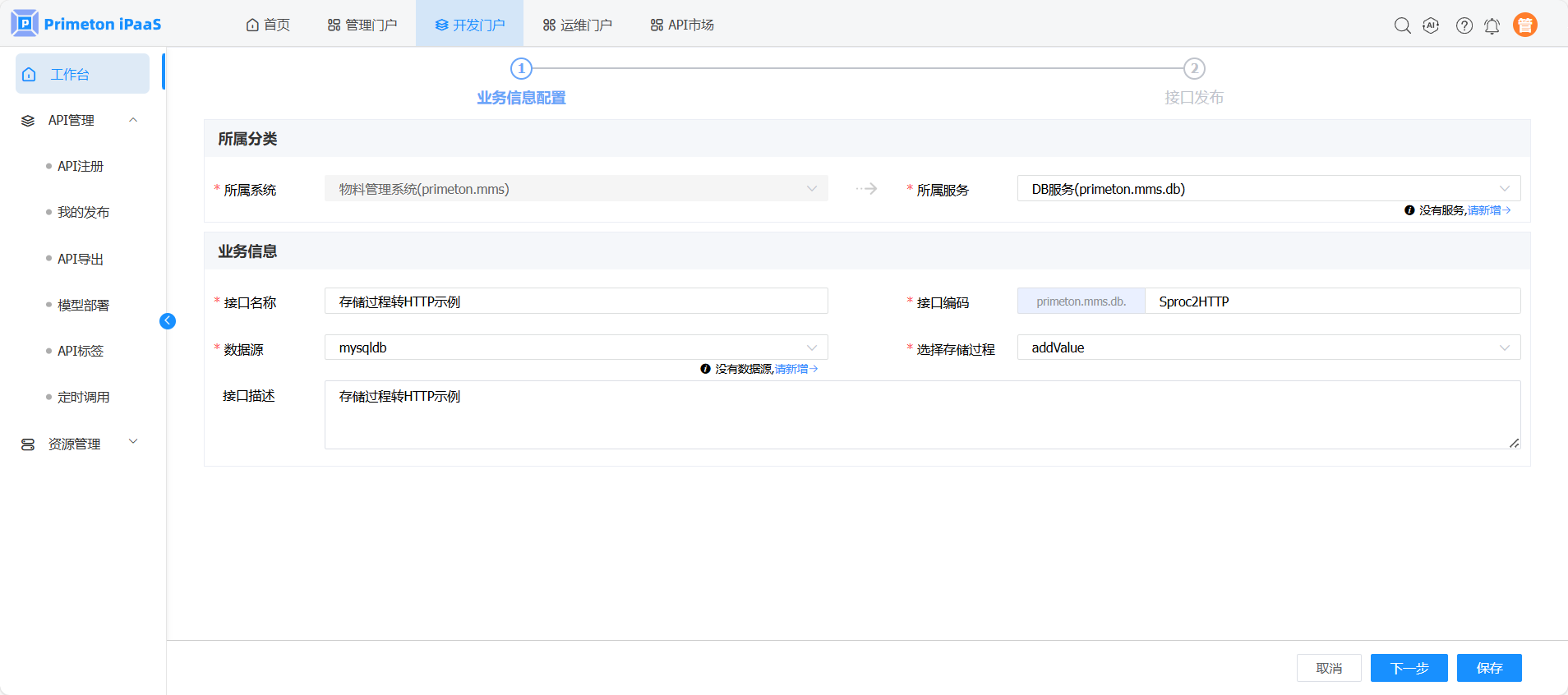Open the 数据源 mysqldb dropdown
The width and height of the screenshot is (1568, 695).
[575, 347]
